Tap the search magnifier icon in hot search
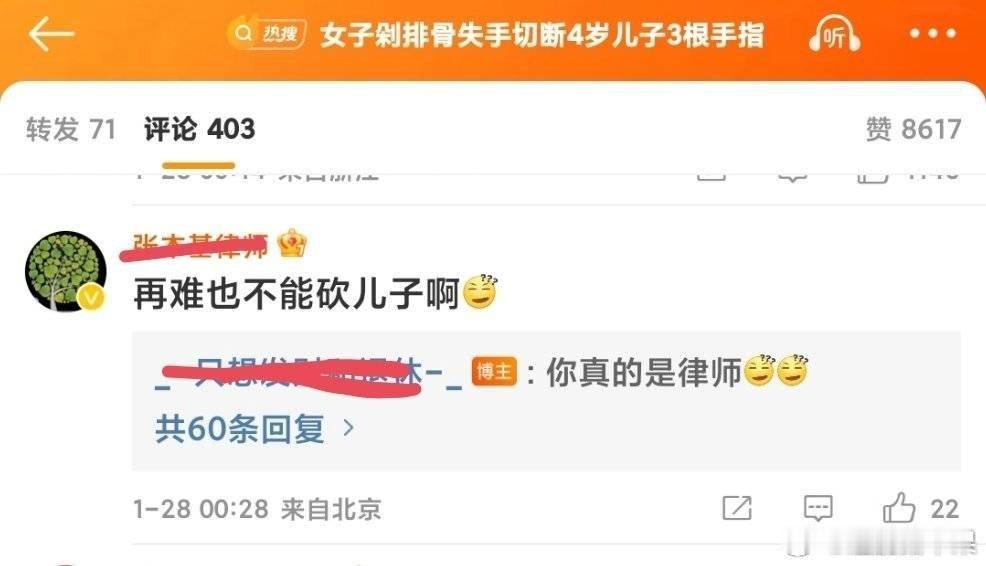Viewport: 986px width, 566px height. [x=242, y=33]
